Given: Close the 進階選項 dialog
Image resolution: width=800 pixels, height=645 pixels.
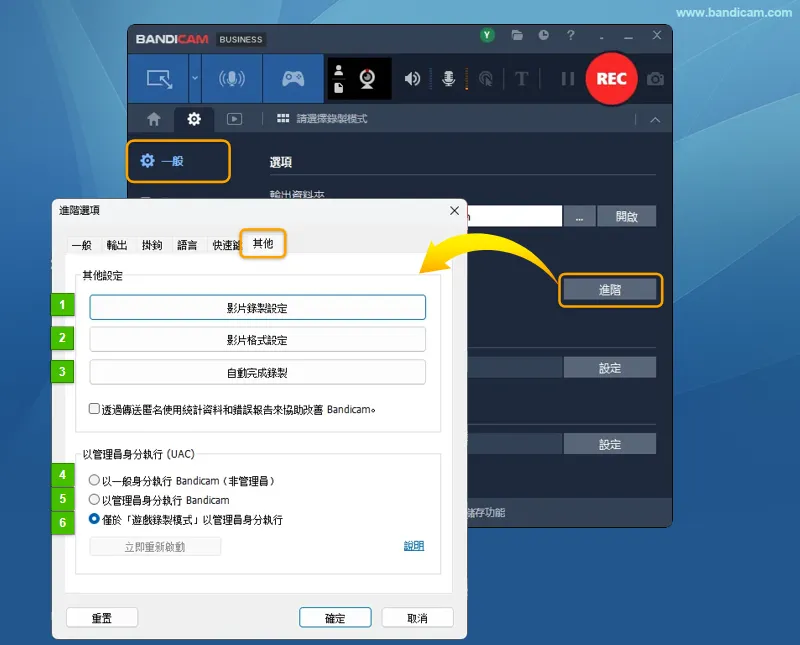Looking at the screenshot, I should pyautogui.click(x=454, y=211).
